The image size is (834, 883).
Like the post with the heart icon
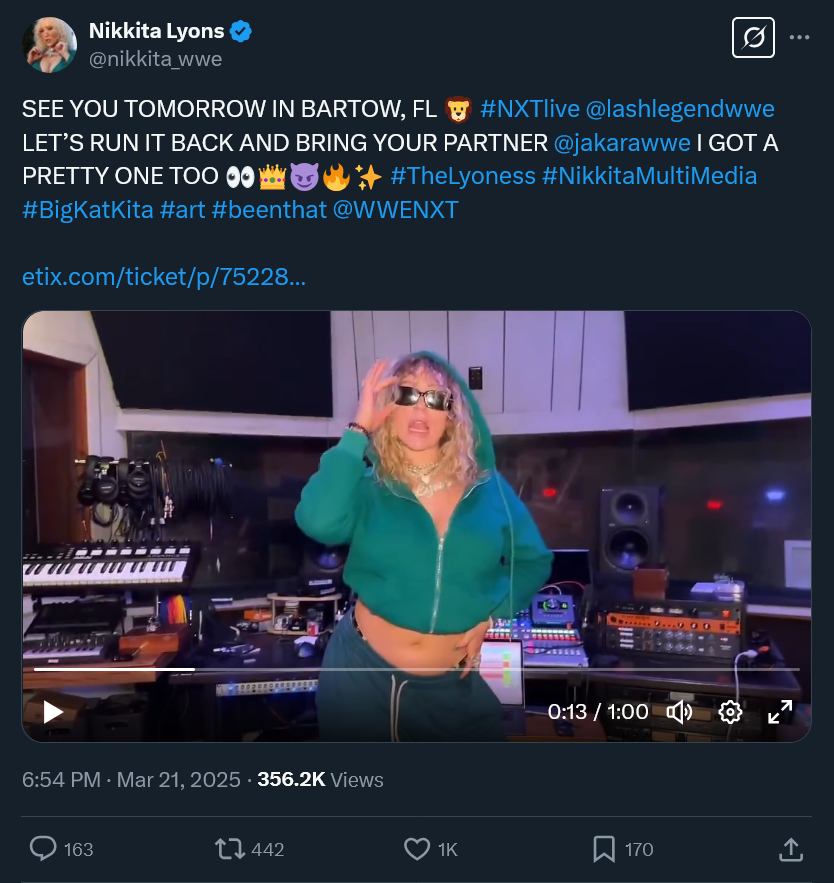pyautogui.click(x=417, y=849)
